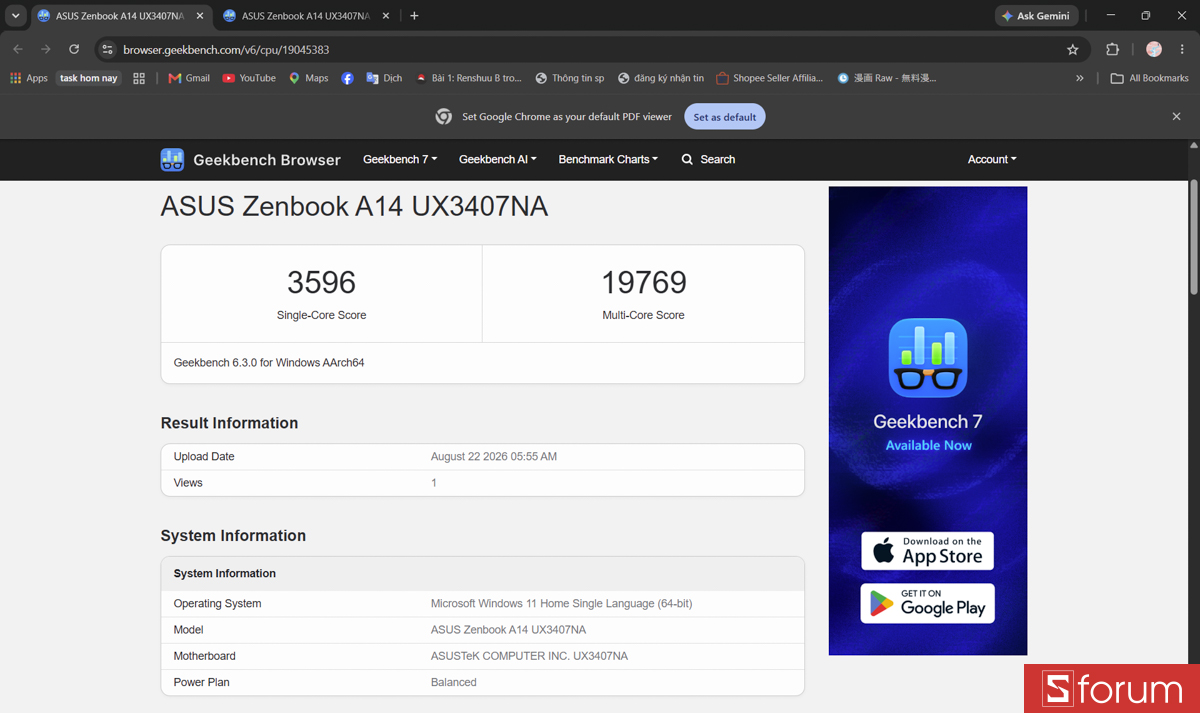Reload the Geekbench page
The height and width of the screenshot is (713, 1200).
pos(74,49)
